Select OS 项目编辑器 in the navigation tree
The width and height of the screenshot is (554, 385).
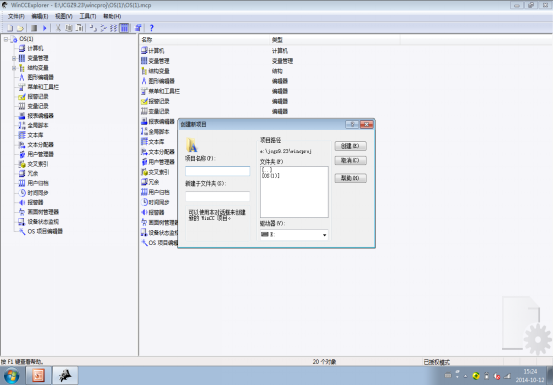click(x=45, y=231)
